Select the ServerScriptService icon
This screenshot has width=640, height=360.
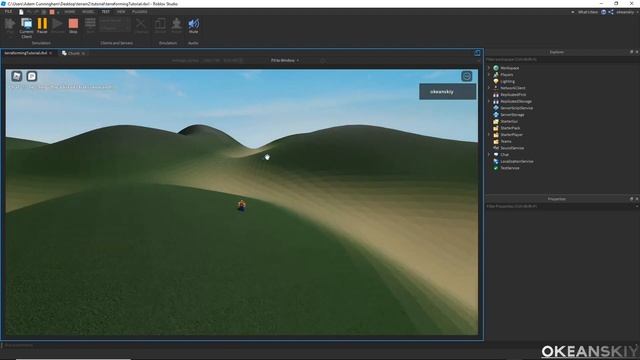click(496, 108)
